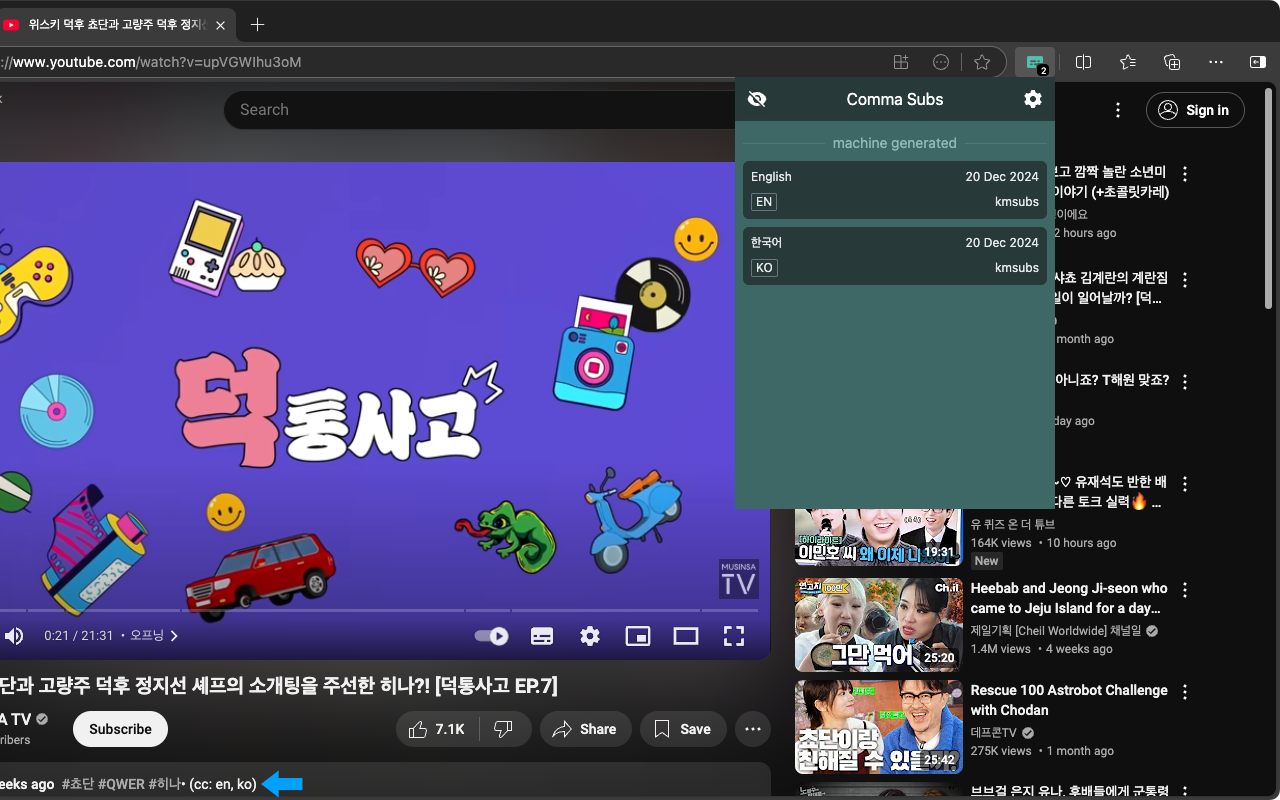Screen dimensions: 1280x800
Task: Toggle the crossed-eye subtitle visibility icon in Comma Subs
Action: tap(757, 99)
